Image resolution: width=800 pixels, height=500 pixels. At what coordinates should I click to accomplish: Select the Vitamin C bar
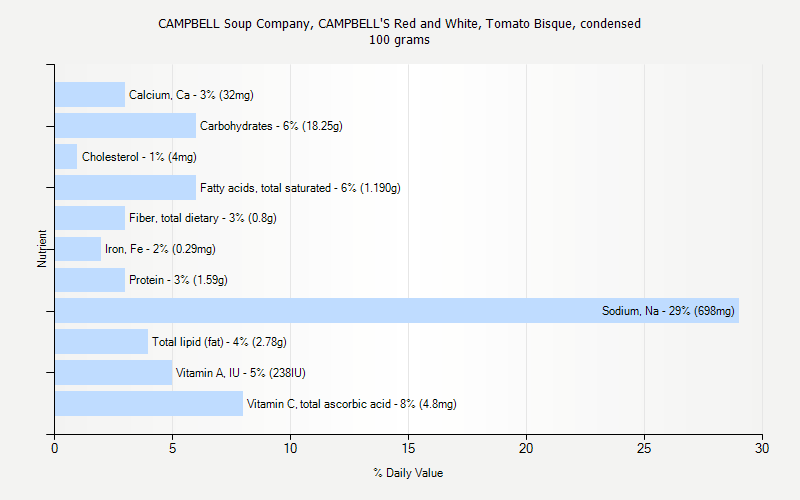(148, 404)
